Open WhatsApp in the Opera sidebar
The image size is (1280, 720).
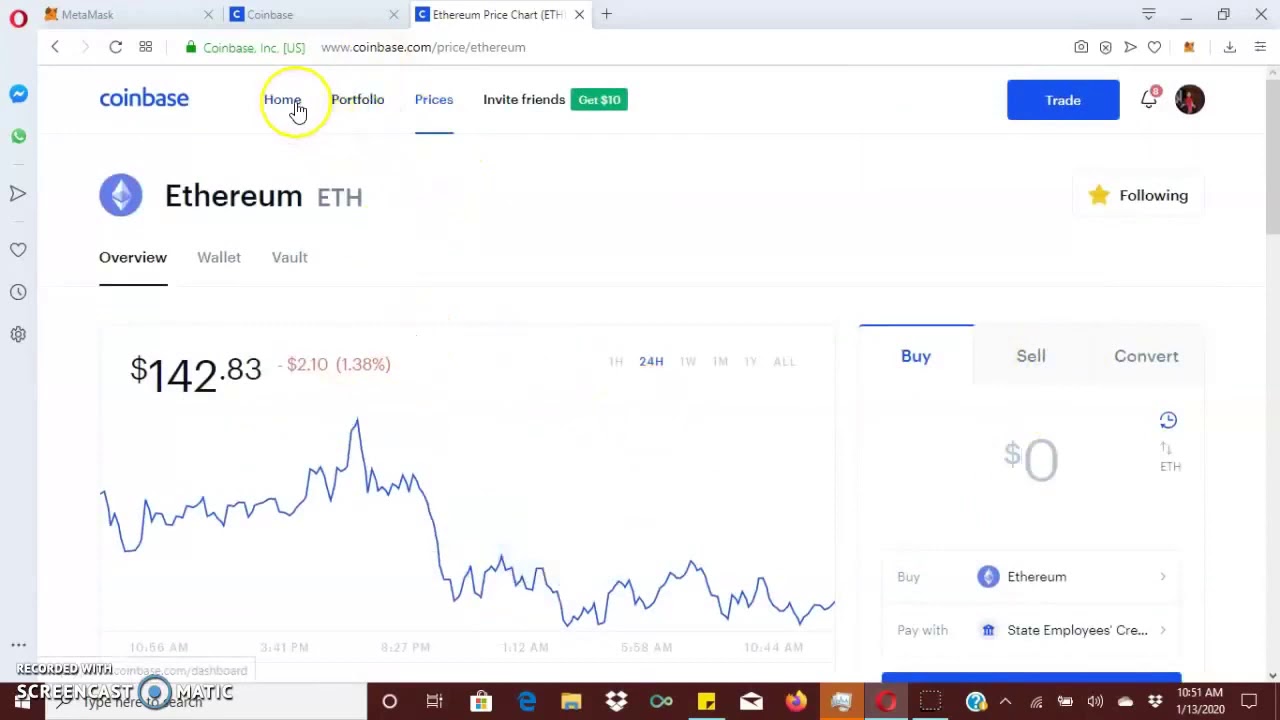pos(18,136)
